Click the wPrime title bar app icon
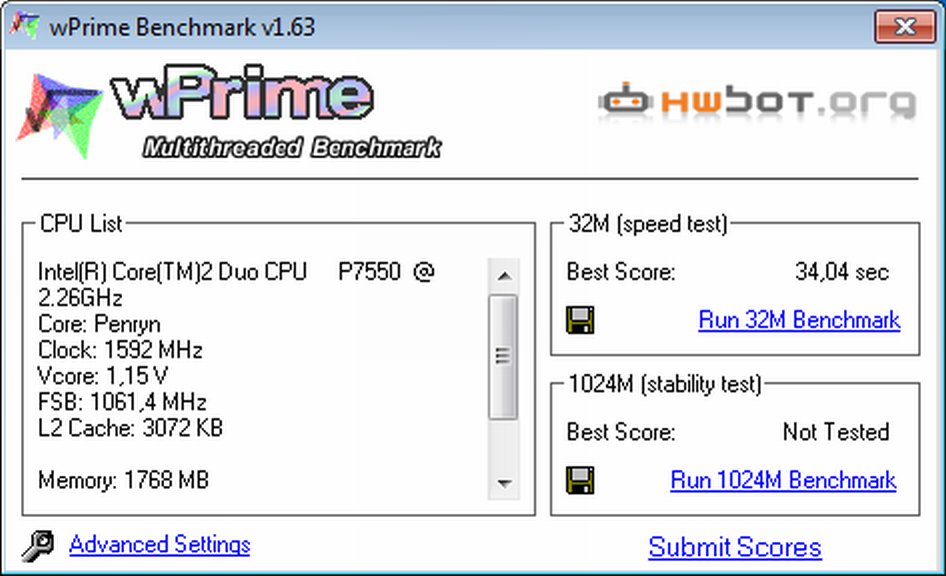 [24, 26]
